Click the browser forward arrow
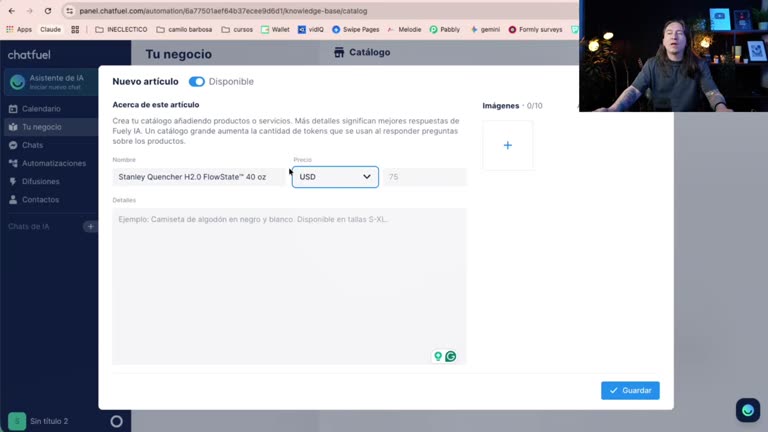This screenshot has height=432, width=768. [x=29, y=11]
